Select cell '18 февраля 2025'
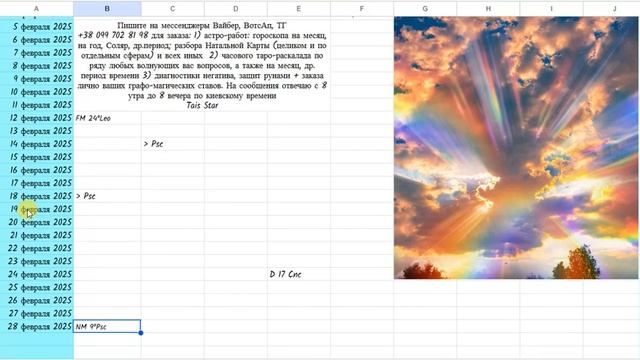The image size is (640, 360). click(x=37, y=196)
